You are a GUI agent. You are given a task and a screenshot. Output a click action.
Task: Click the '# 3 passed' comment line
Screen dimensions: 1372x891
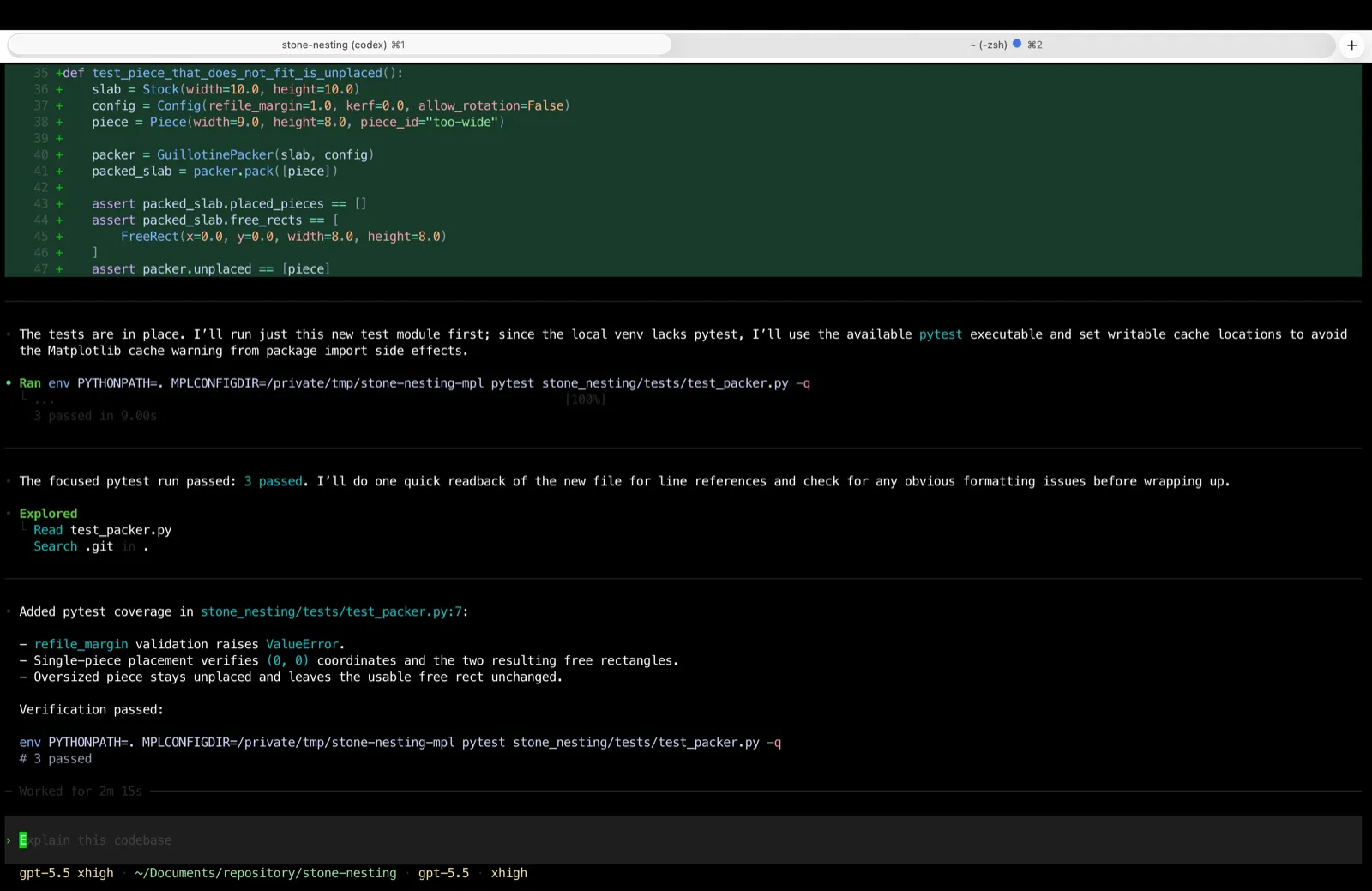55,759
